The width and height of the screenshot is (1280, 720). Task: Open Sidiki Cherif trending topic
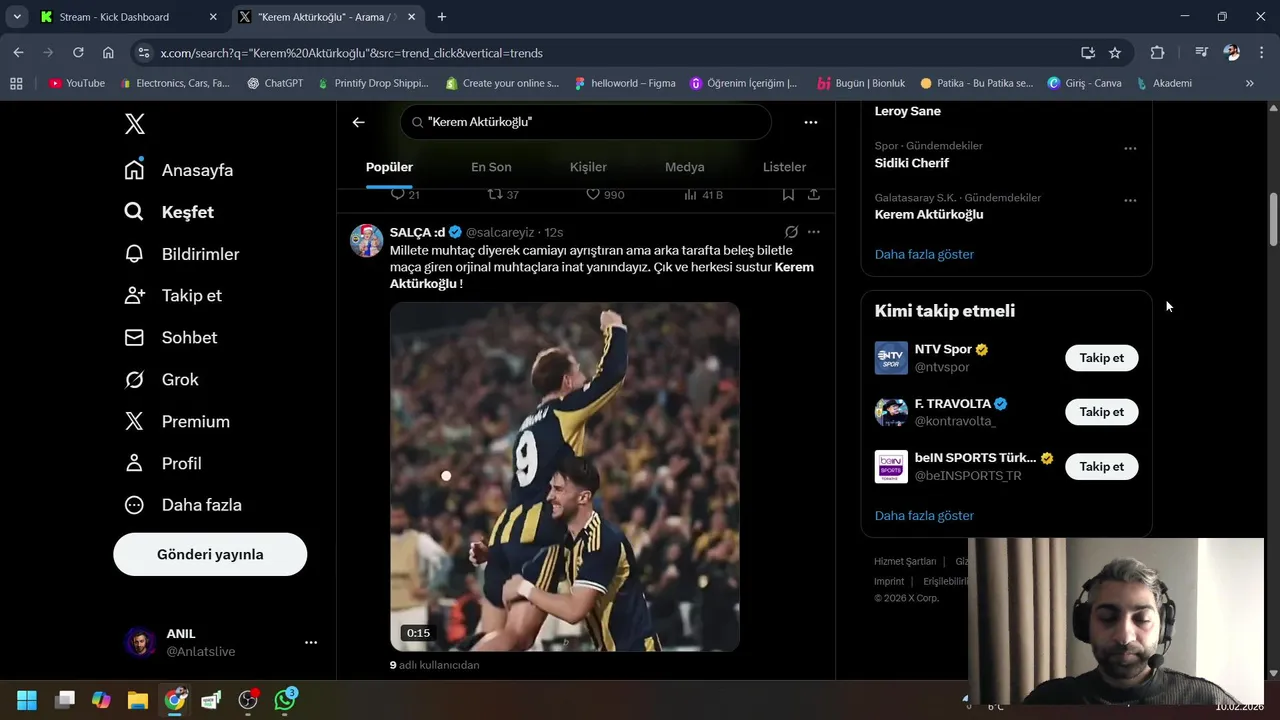point(912,163)
